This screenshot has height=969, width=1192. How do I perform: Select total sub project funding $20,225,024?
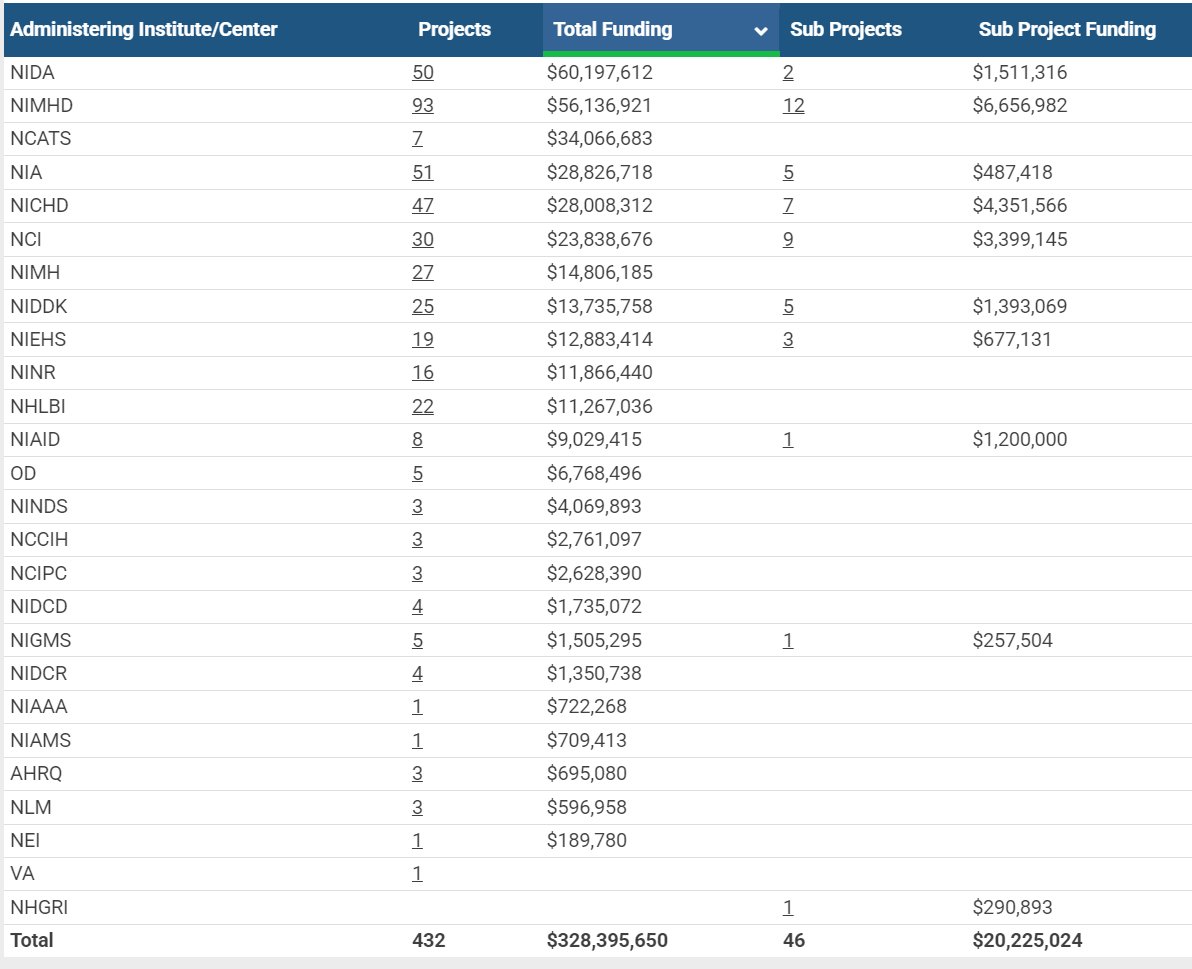[1027, 941]
